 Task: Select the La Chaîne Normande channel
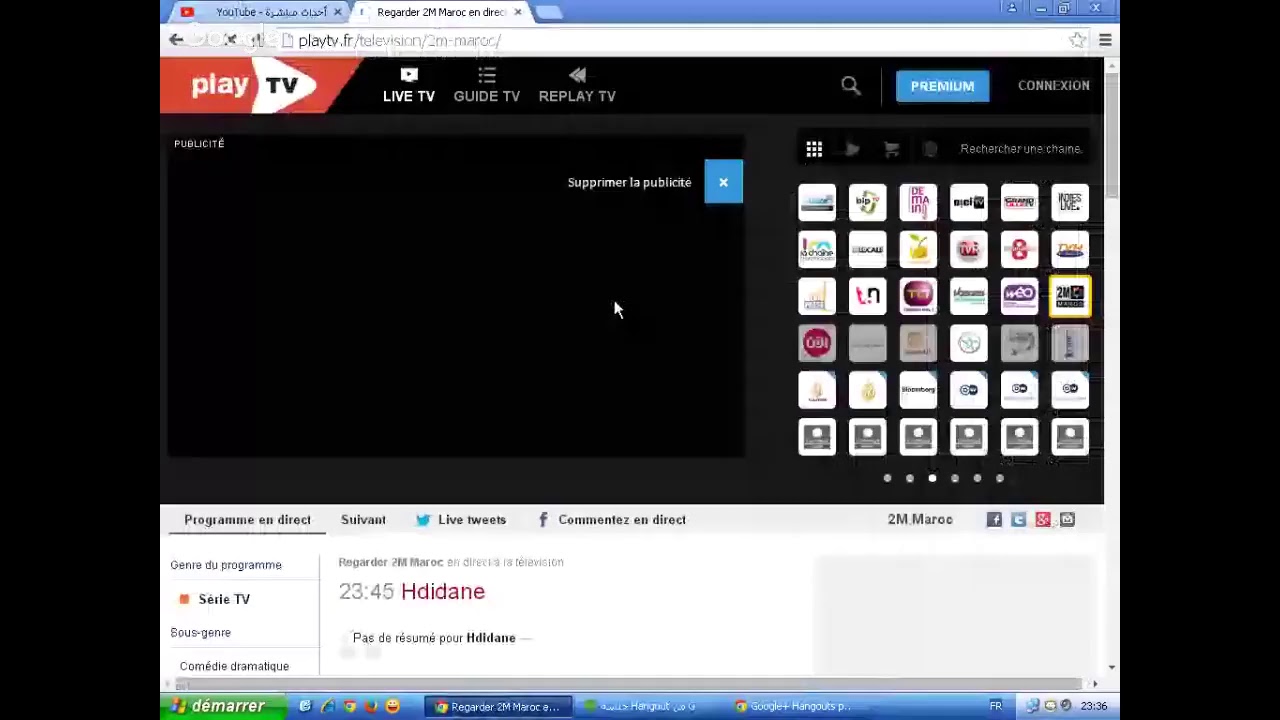817,249
